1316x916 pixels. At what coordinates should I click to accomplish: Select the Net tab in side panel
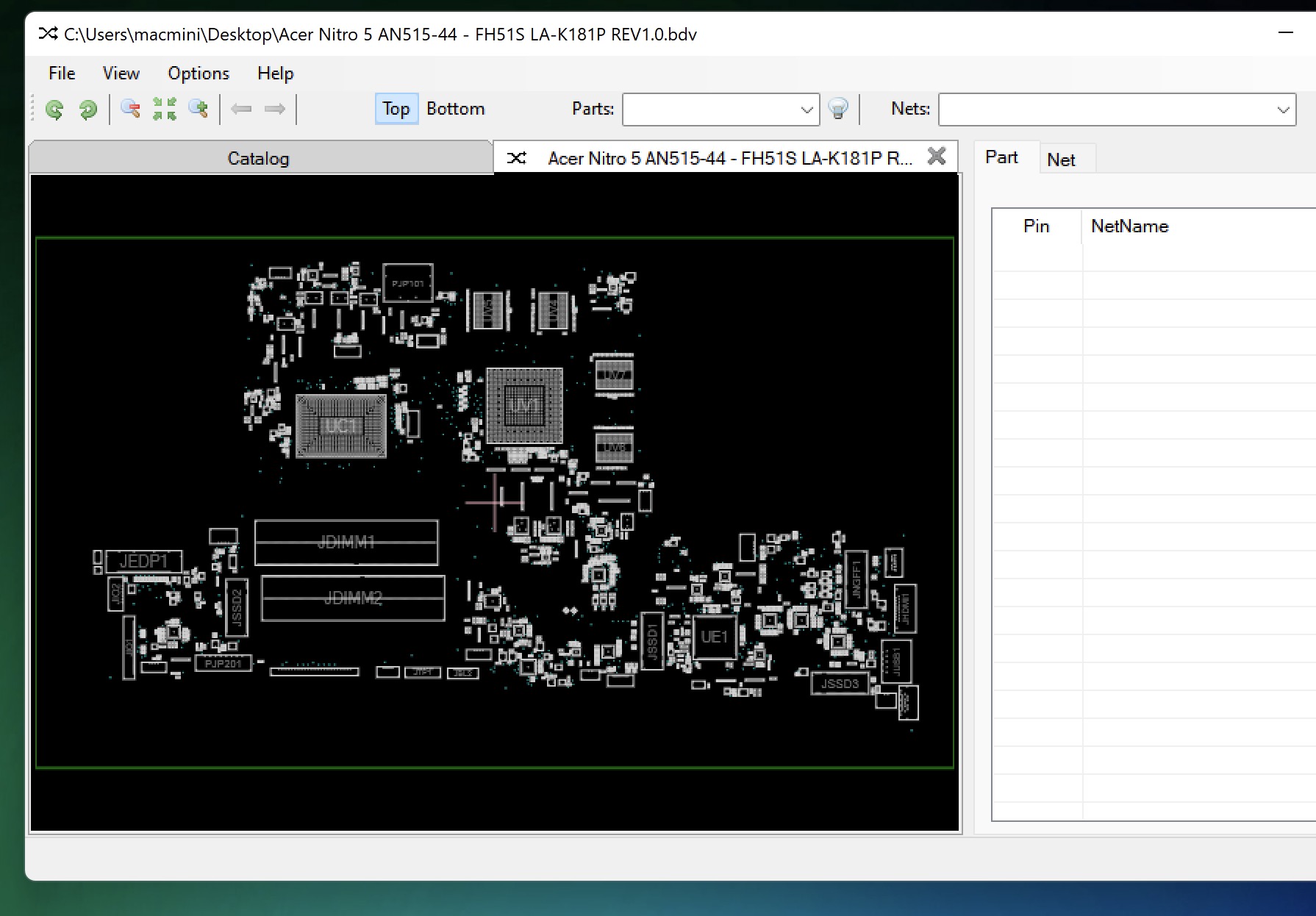[x=1061, y=160]
